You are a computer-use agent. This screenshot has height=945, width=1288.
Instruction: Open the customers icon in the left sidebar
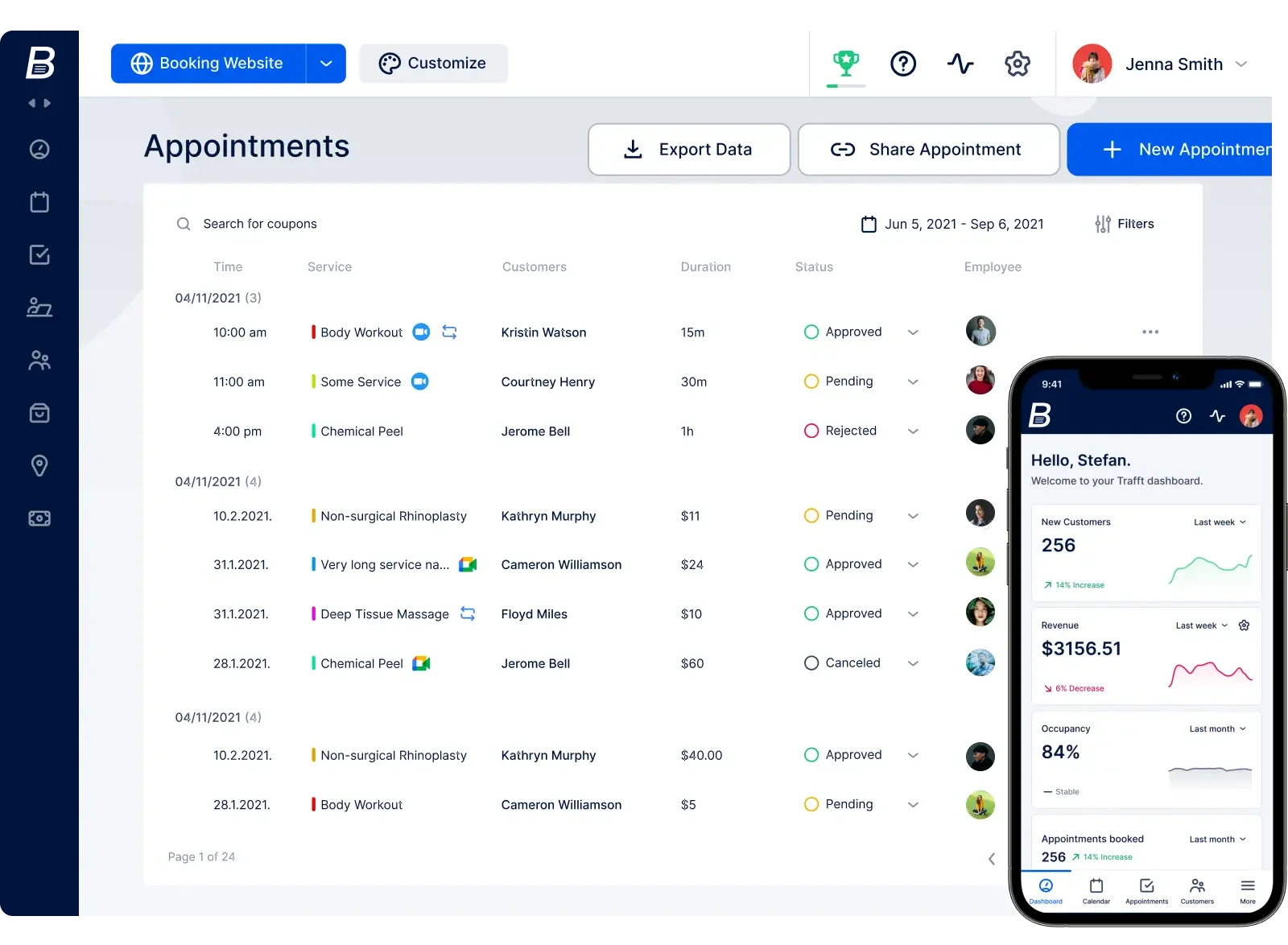point(39,360)
